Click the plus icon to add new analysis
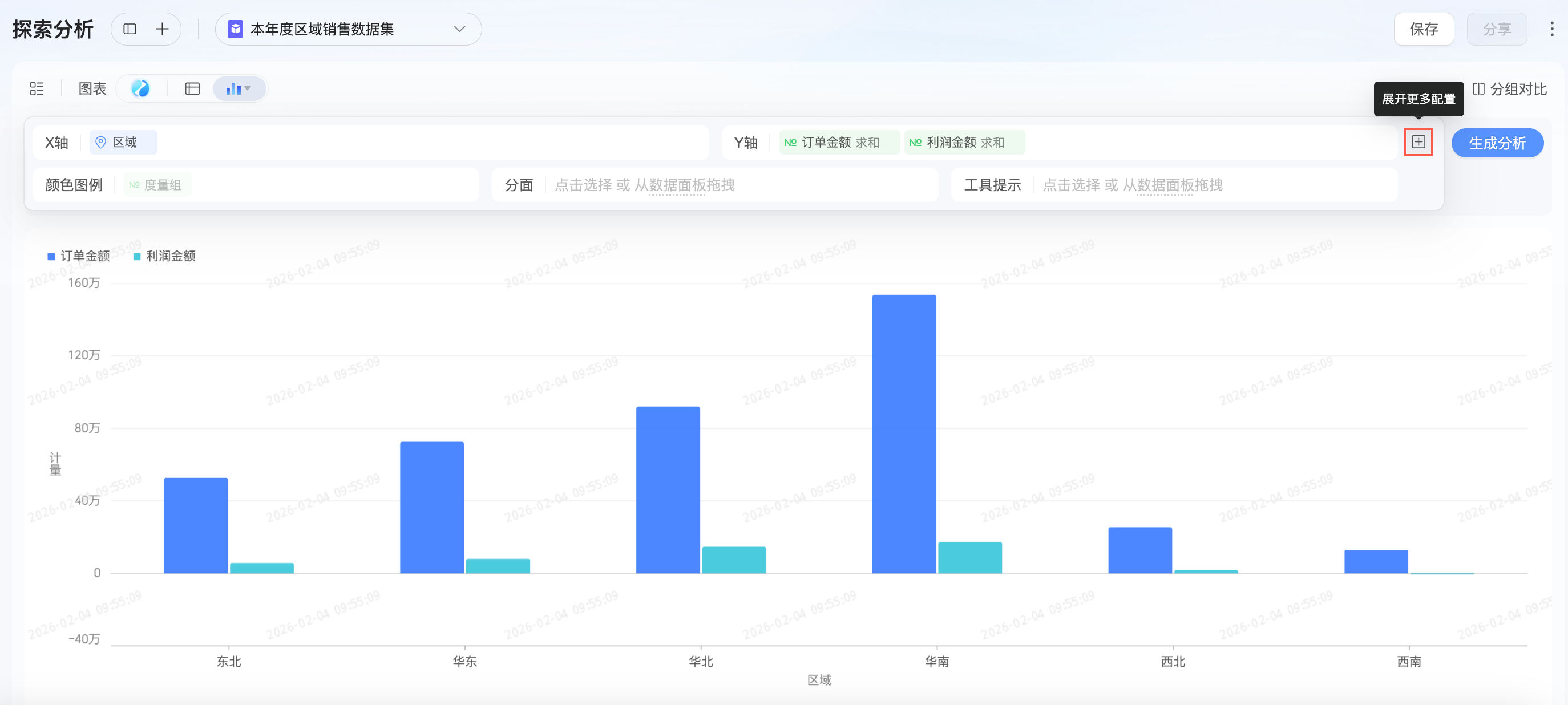1568x705 pixels. coord(162,29)
